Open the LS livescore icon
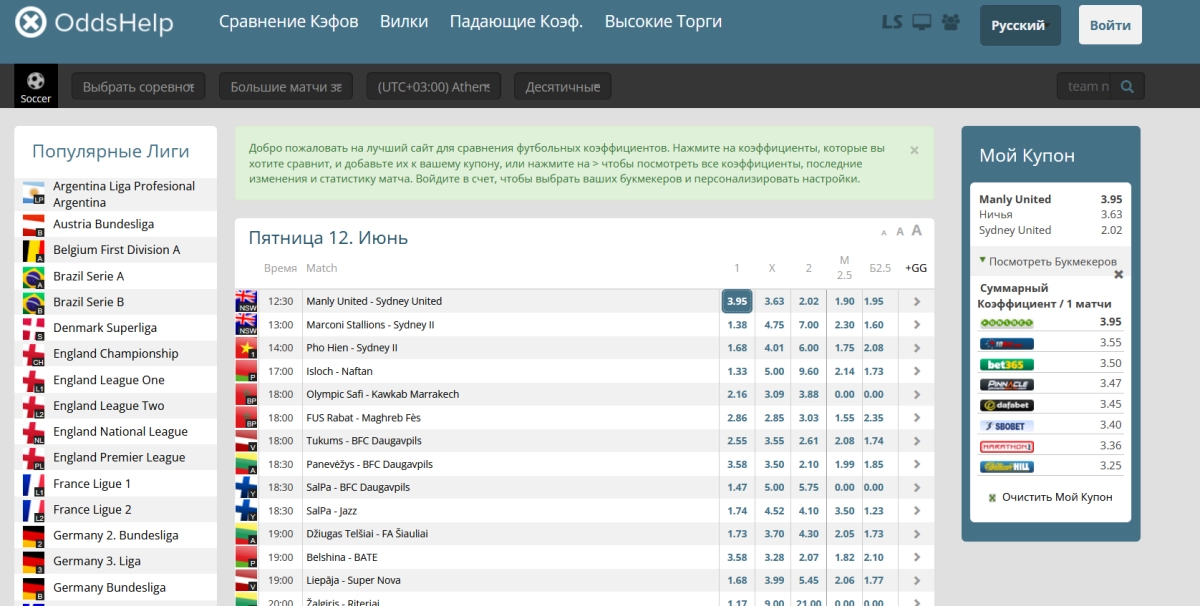1200x606 pixels. click(x=892, y=22)
